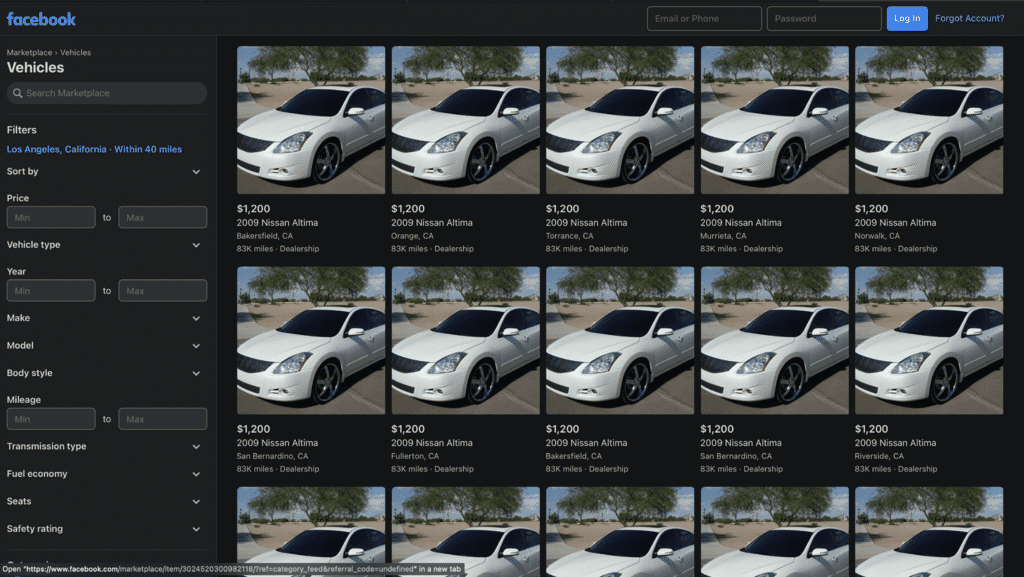Click the Los Angeles, California location link
The width and height of the screenshot is (1024, 577).
55,148
